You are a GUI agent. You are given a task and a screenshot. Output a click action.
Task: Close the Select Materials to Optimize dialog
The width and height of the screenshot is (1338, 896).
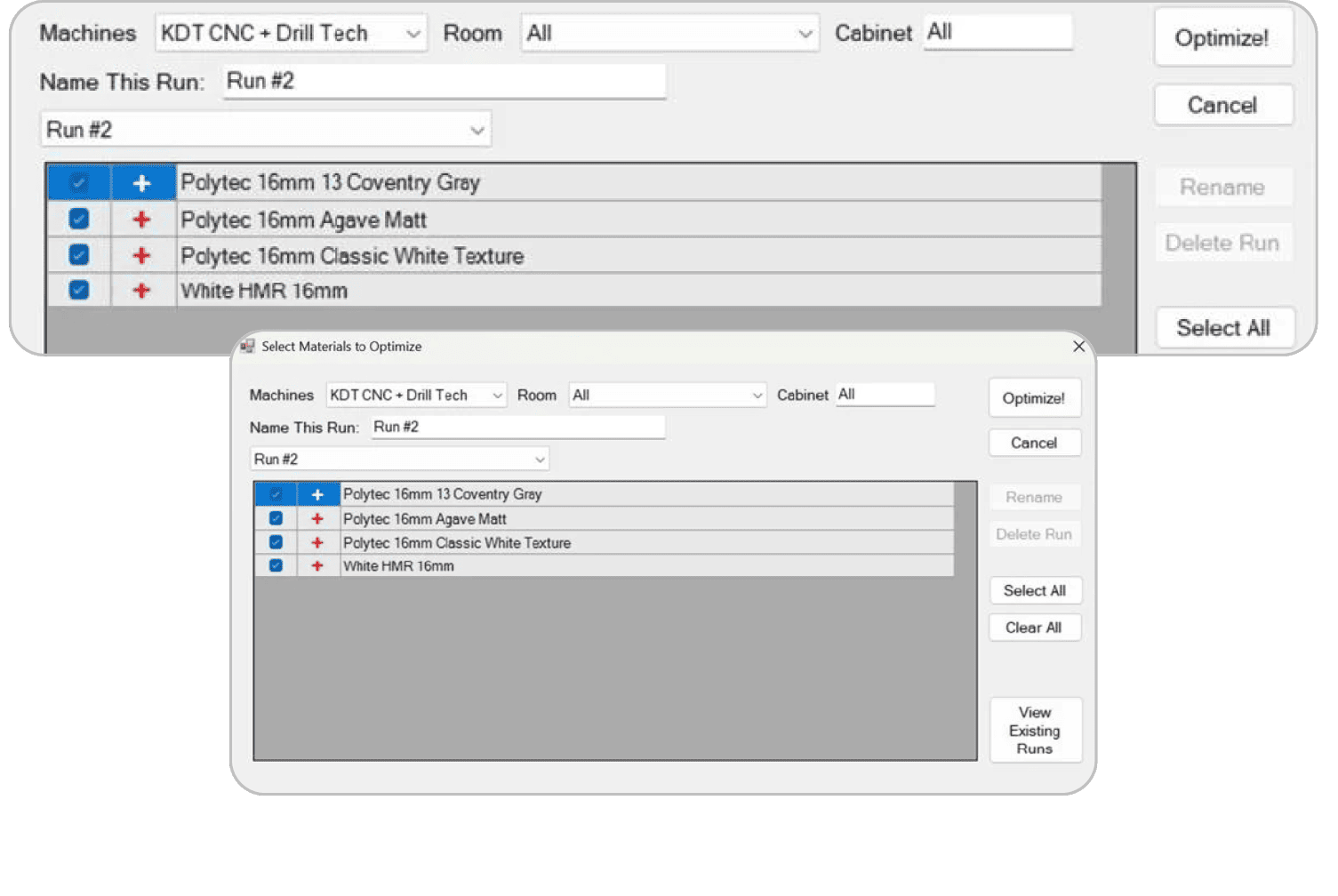(1078, 347)
